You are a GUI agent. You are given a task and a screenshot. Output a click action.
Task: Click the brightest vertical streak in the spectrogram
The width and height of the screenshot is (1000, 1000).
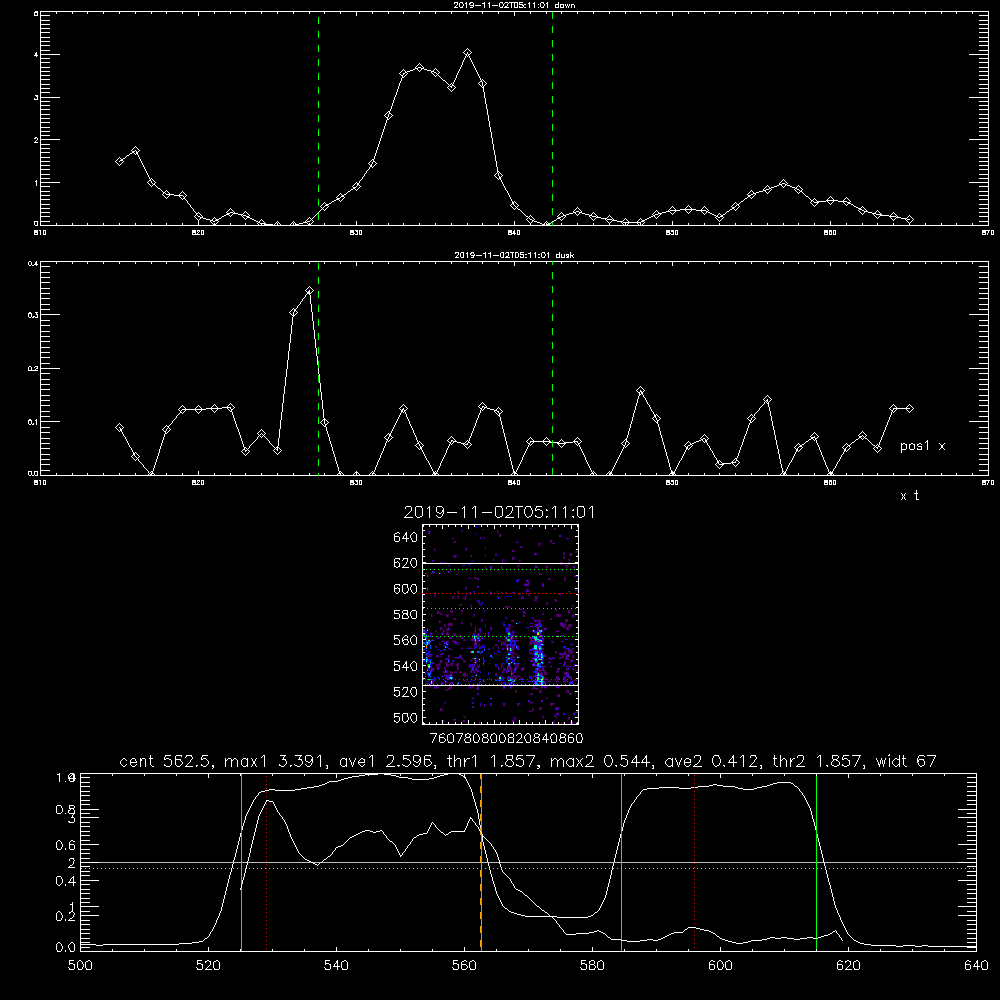[x=538, y=652]
